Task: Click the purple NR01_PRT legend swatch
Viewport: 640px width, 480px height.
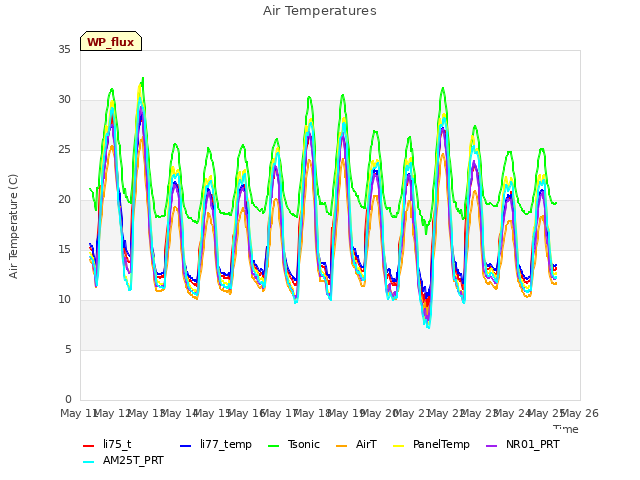Action: (492, 446)
